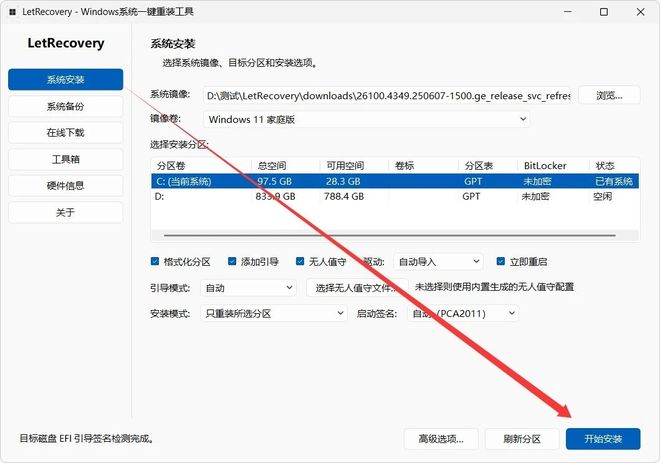Sort by the 可用空间 column header
660x463 pixels.
pos(354,165)
